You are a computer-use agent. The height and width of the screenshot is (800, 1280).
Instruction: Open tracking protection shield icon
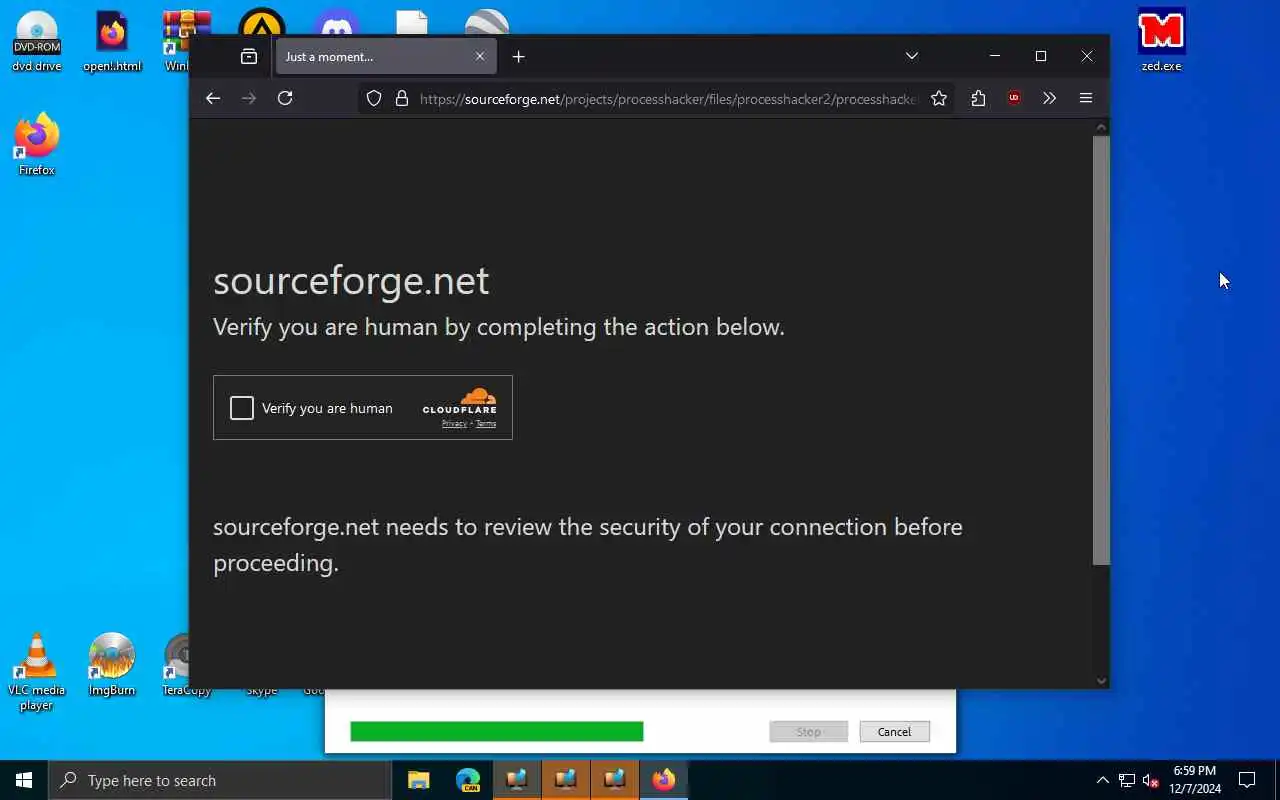coord(374,98)
